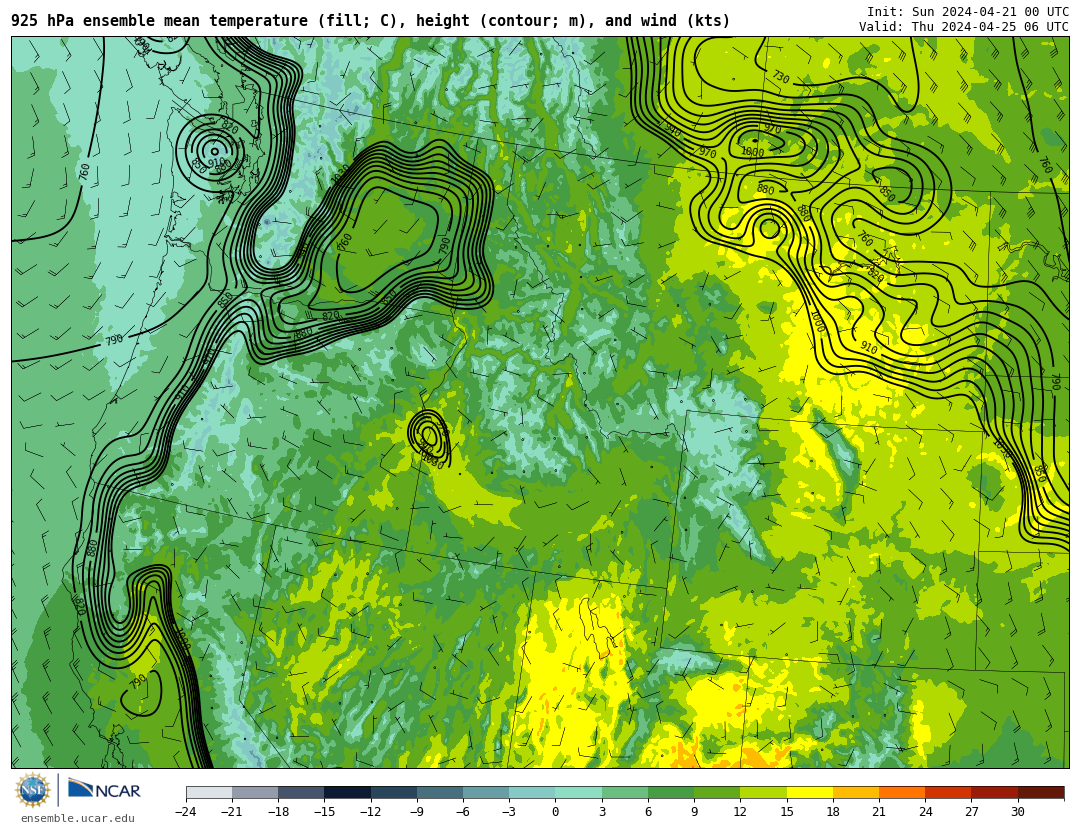
Task: Click the -24 to -21 color swatch
Action: click(x=209, y=792)
